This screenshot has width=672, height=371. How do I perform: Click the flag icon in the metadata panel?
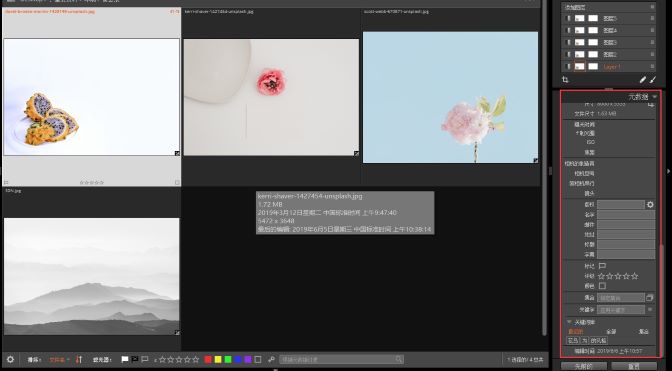[602, 266]
